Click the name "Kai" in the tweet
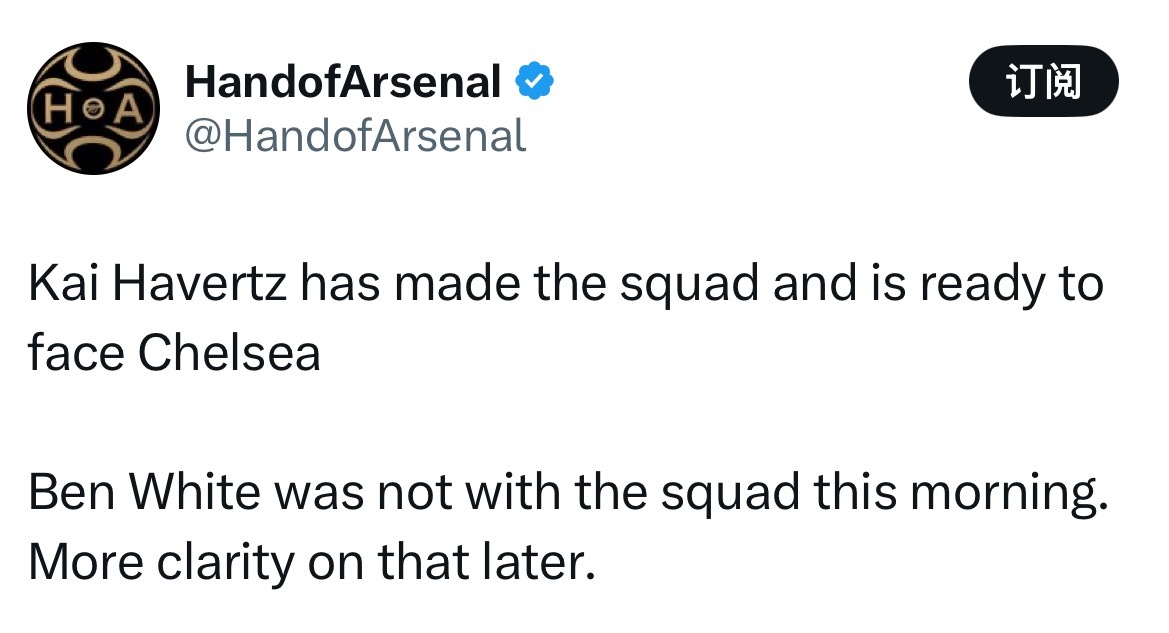This screenshot has height=633, width=1169. pyautogui.click(x=62, y=285)
